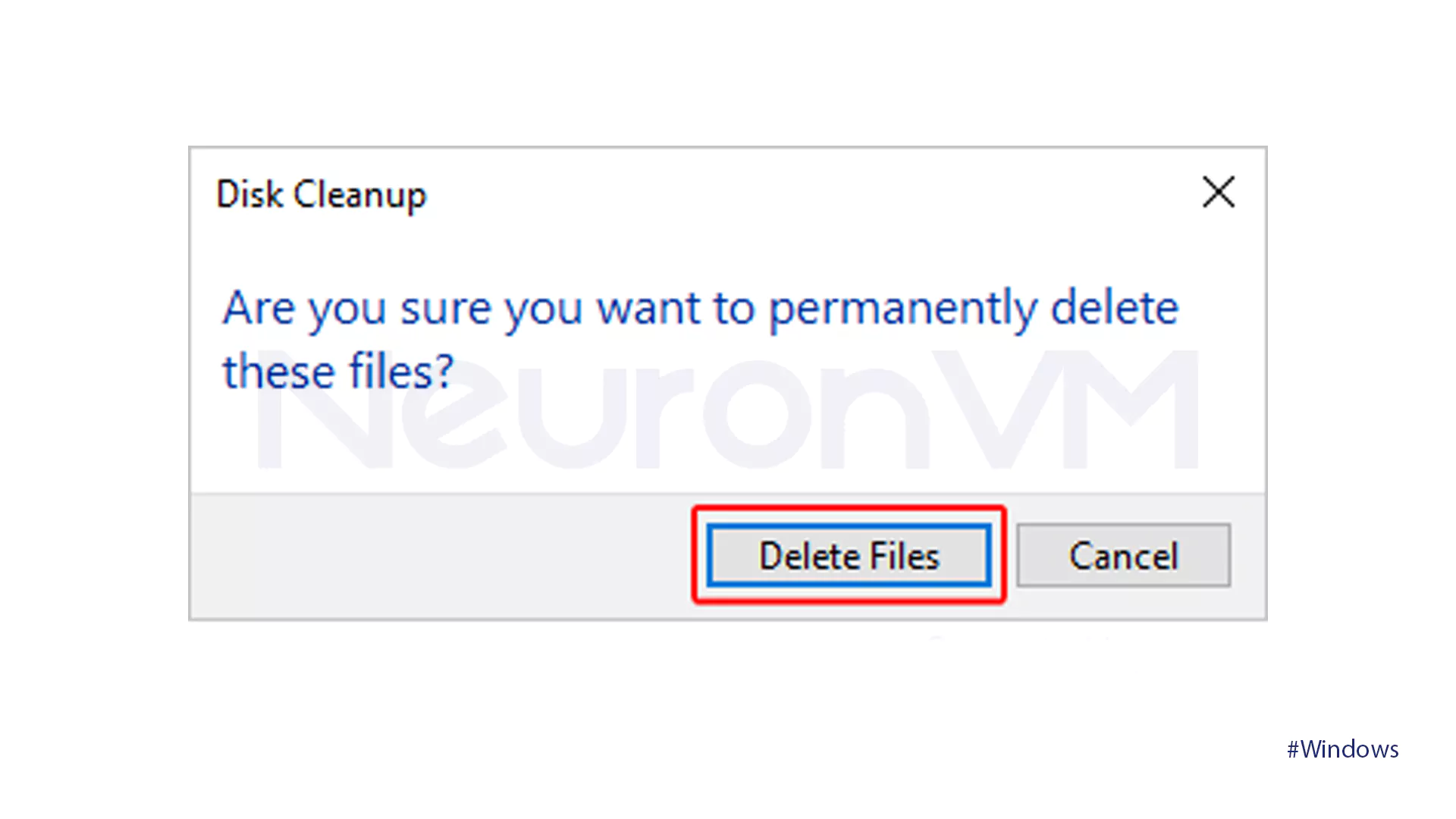Click the #Windows hashtag label
This screenshot has height=819, width=1456.
click(1342, 749)
